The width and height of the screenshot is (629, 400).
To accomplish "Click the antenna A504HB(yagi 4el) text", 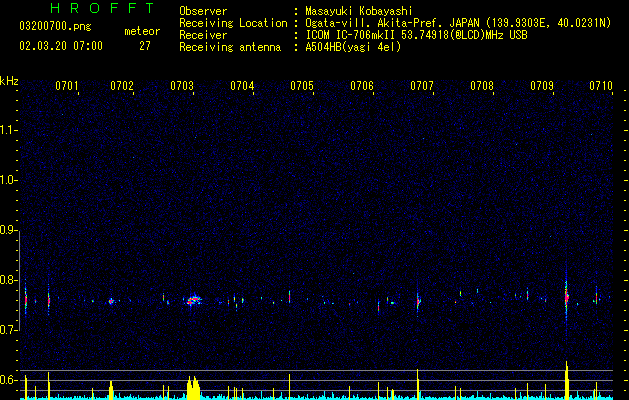I will coord(353,47).
